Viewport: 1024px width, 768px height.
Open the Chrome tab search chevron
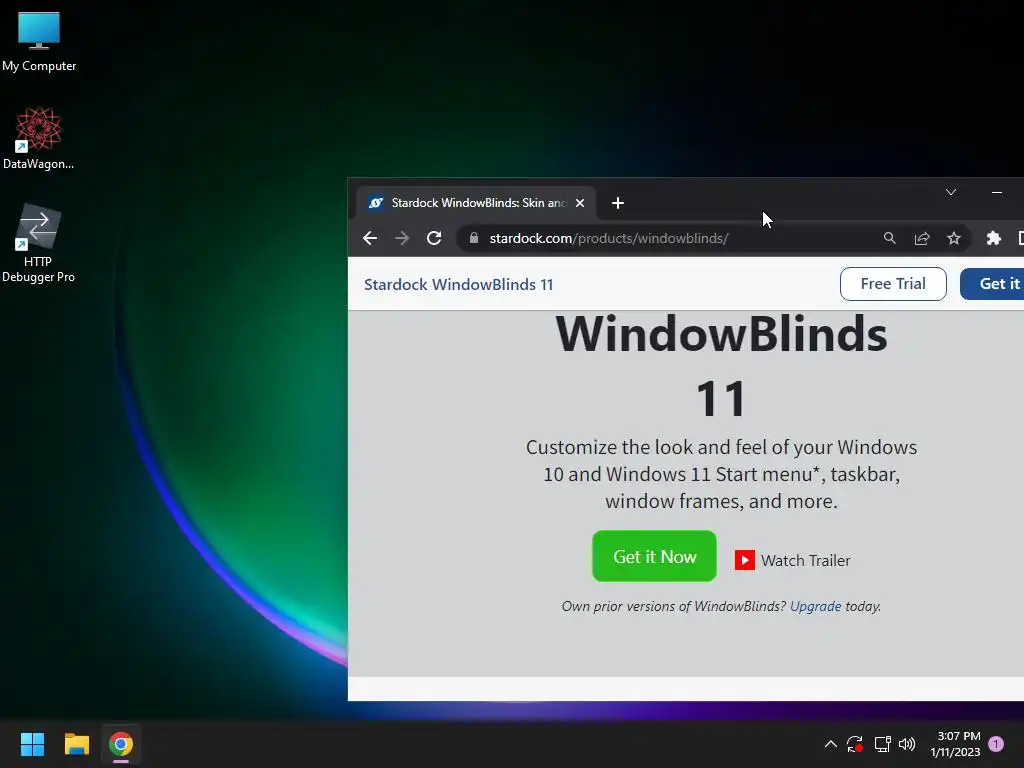(x=951, y=192)
